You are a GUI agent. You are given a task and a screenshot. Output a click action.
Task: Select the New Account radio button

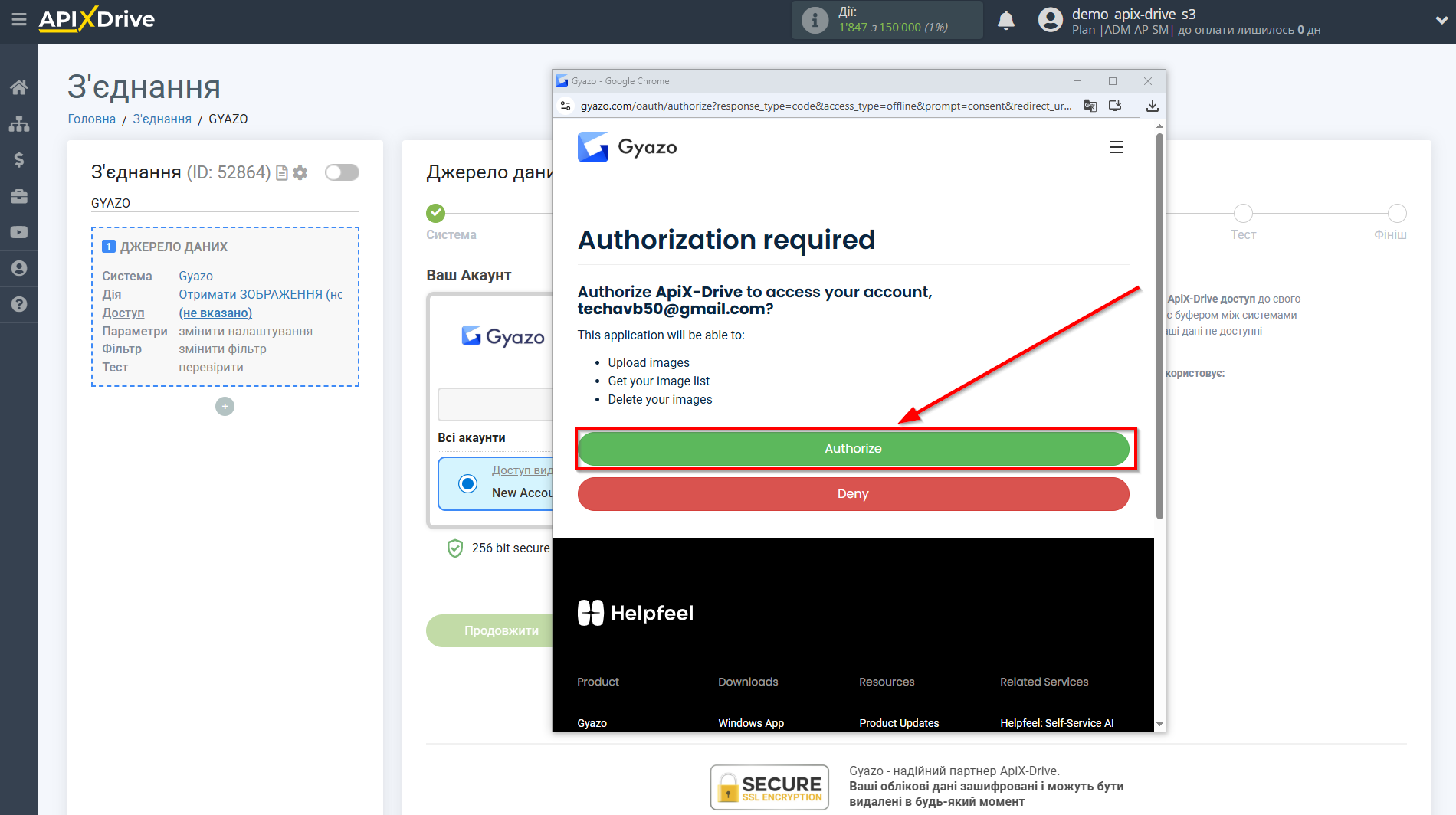click(x=467, y=483)
